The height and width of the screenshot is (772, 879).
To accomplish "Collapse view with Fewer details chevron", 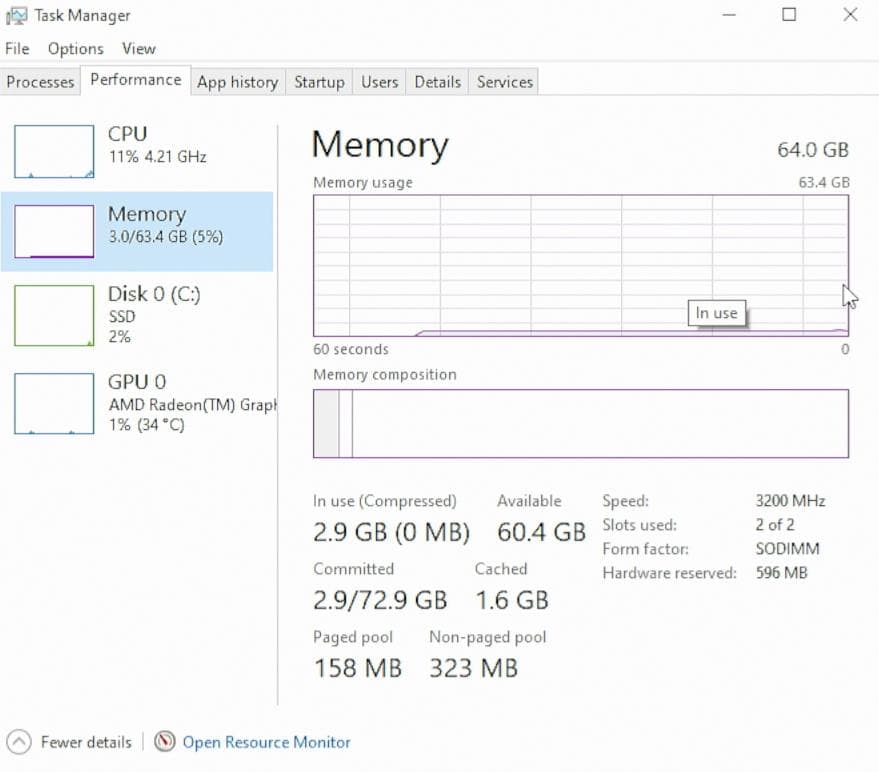I will coord(18,742).
